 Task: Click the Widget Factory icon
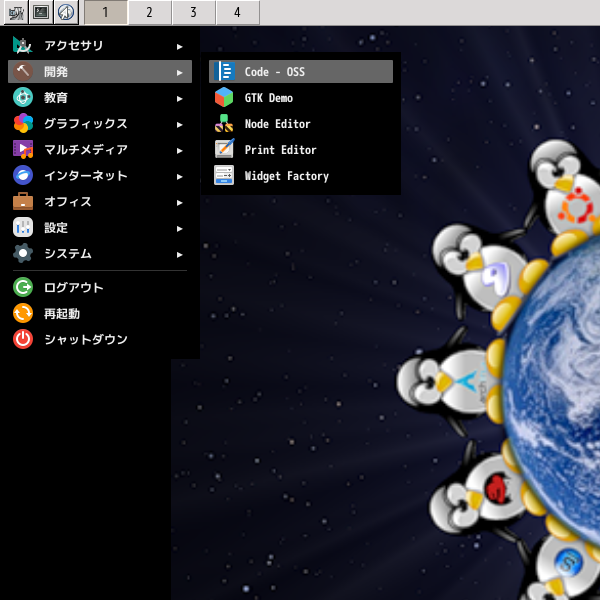coord(224,176)
